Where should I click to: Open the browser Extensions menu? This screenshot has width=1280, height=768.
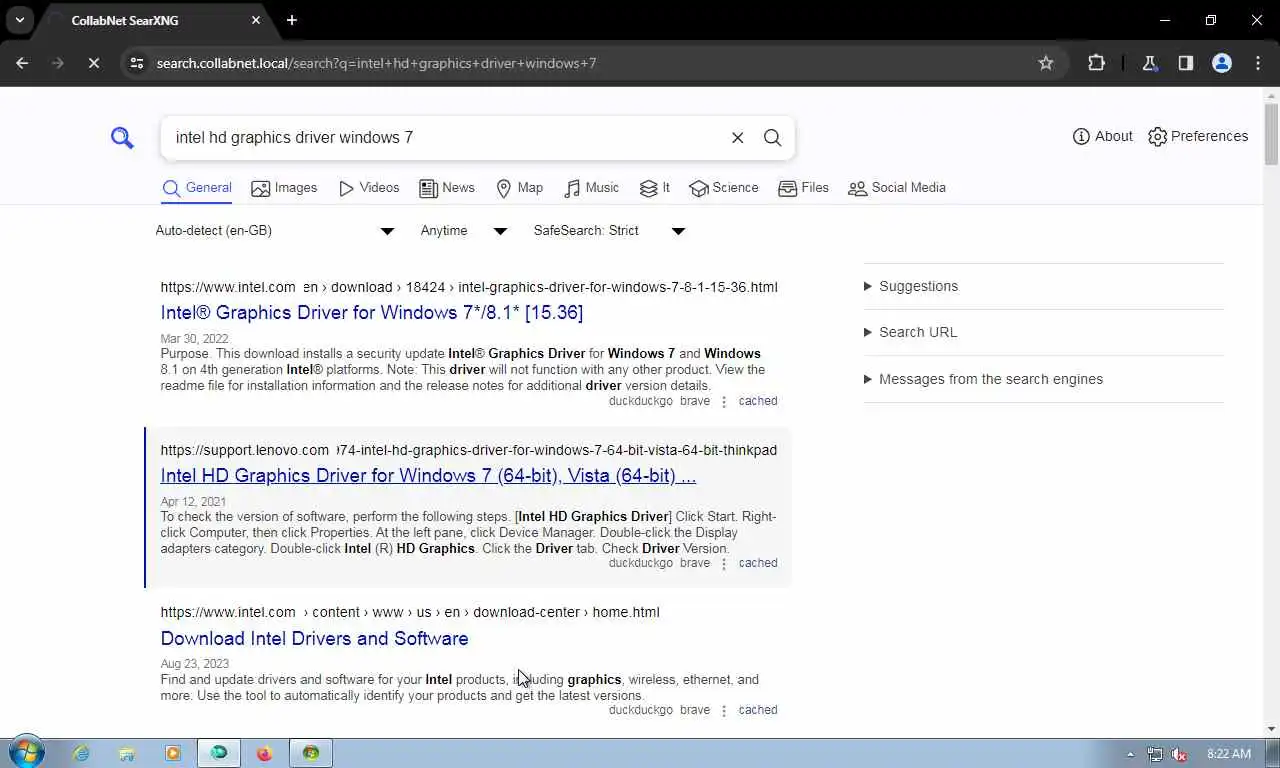1096,63
